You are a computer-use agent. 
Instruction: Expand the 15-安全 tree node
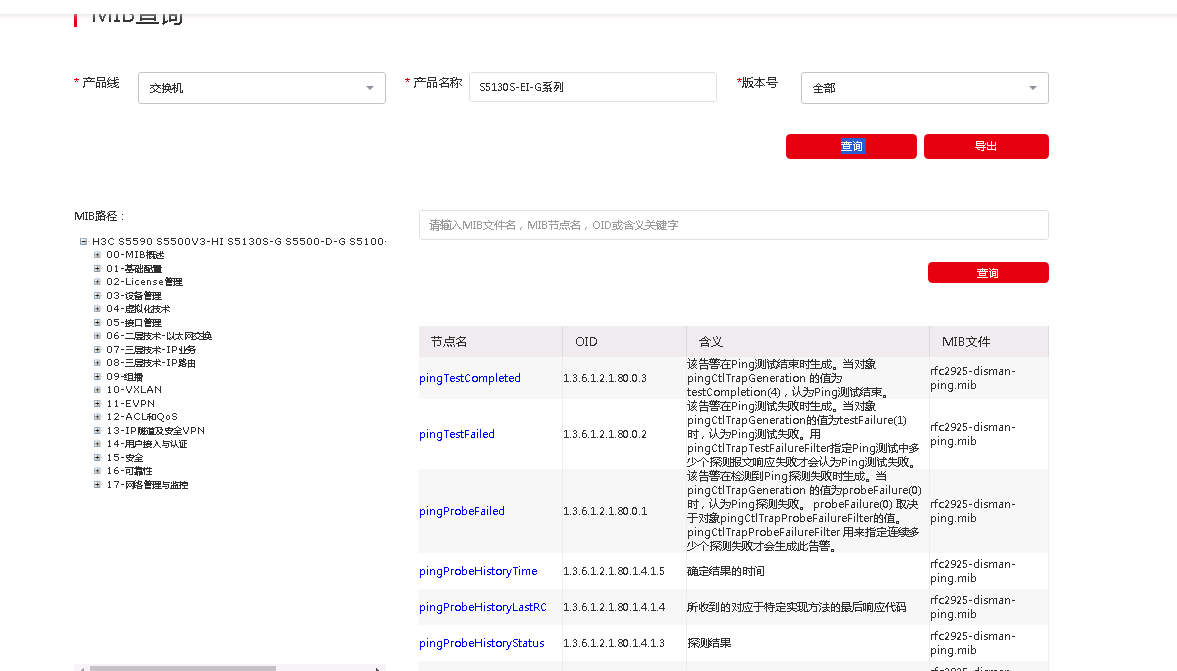97,458
